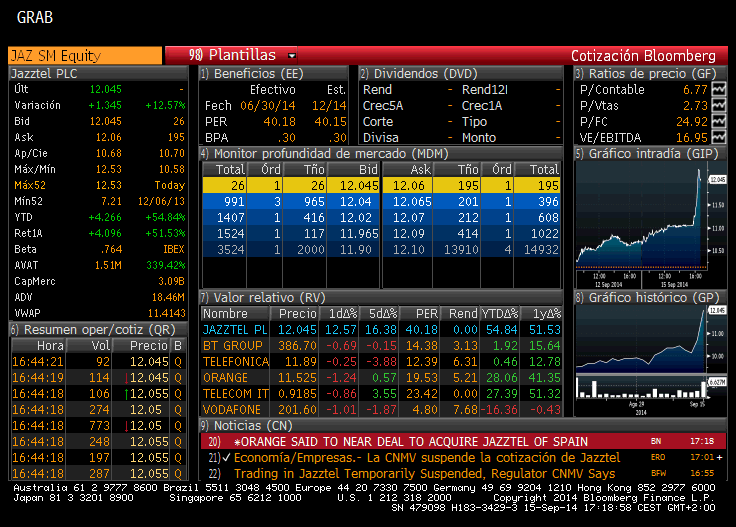Open chart icon next to P/Vtas ratio
Screen dimensions: 736x527
(x=719, y=105)
